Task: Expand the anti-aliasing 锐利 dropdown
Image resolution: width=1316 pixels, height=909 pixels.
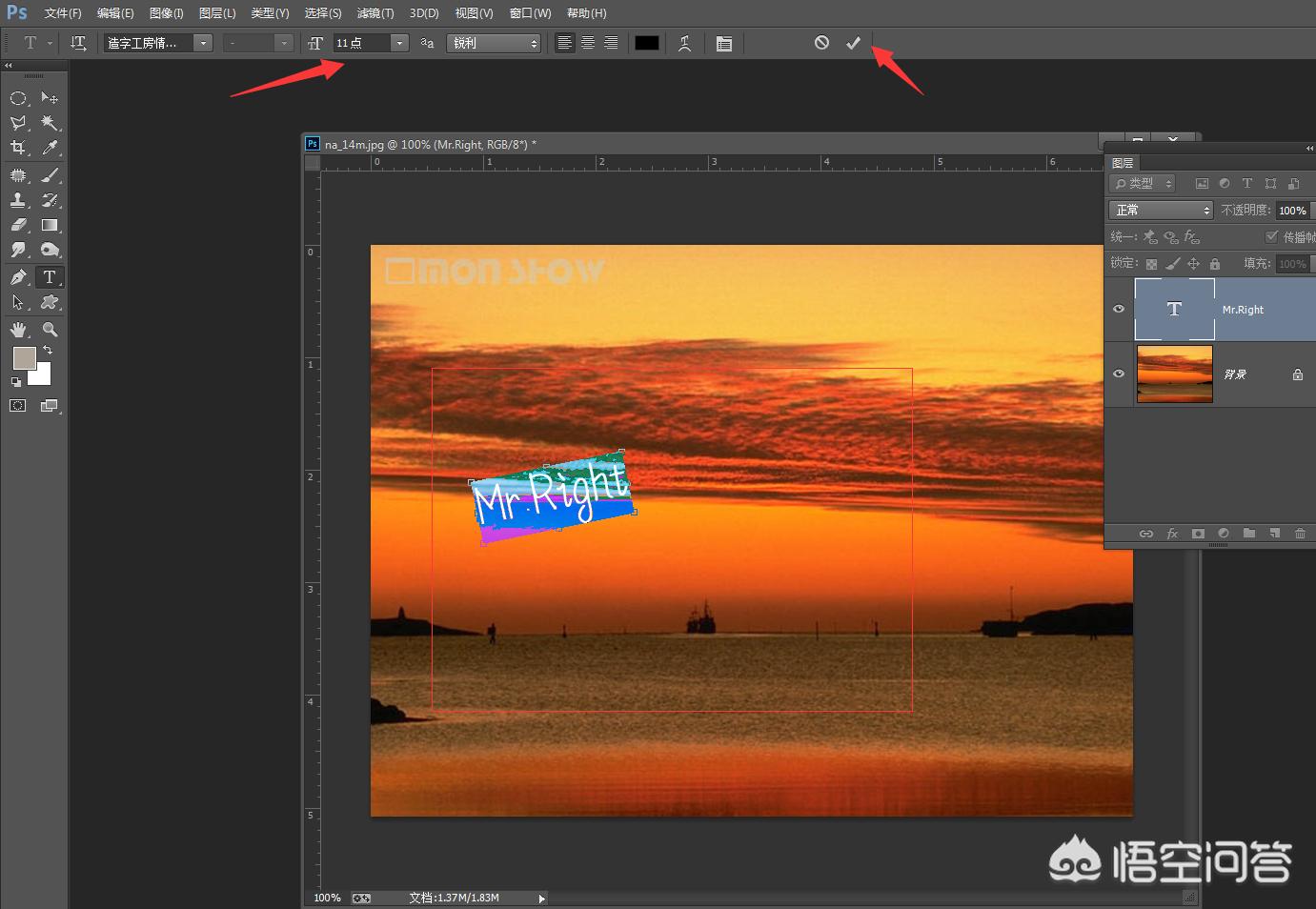Action: click(493, 43)
